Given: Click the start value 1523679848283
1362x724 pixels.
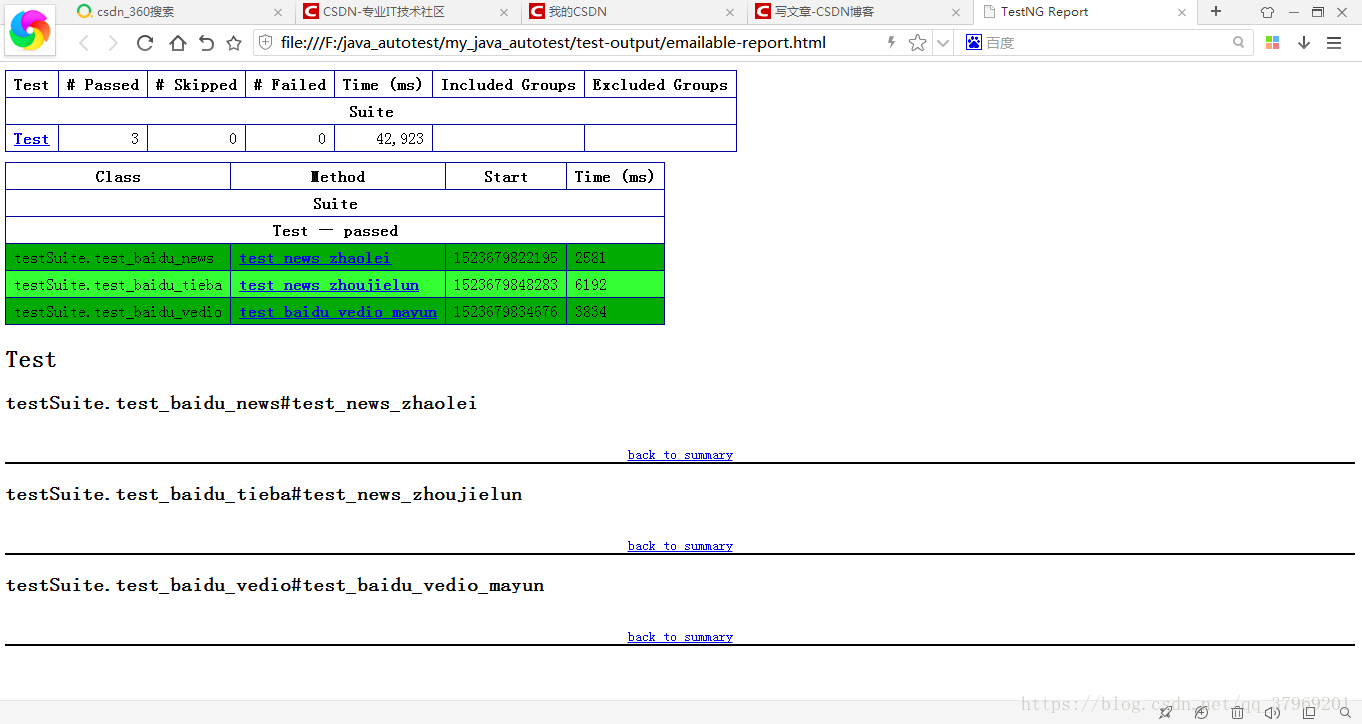Looking at the screenshot, I should pyautogui.click(x=506, y=285).
